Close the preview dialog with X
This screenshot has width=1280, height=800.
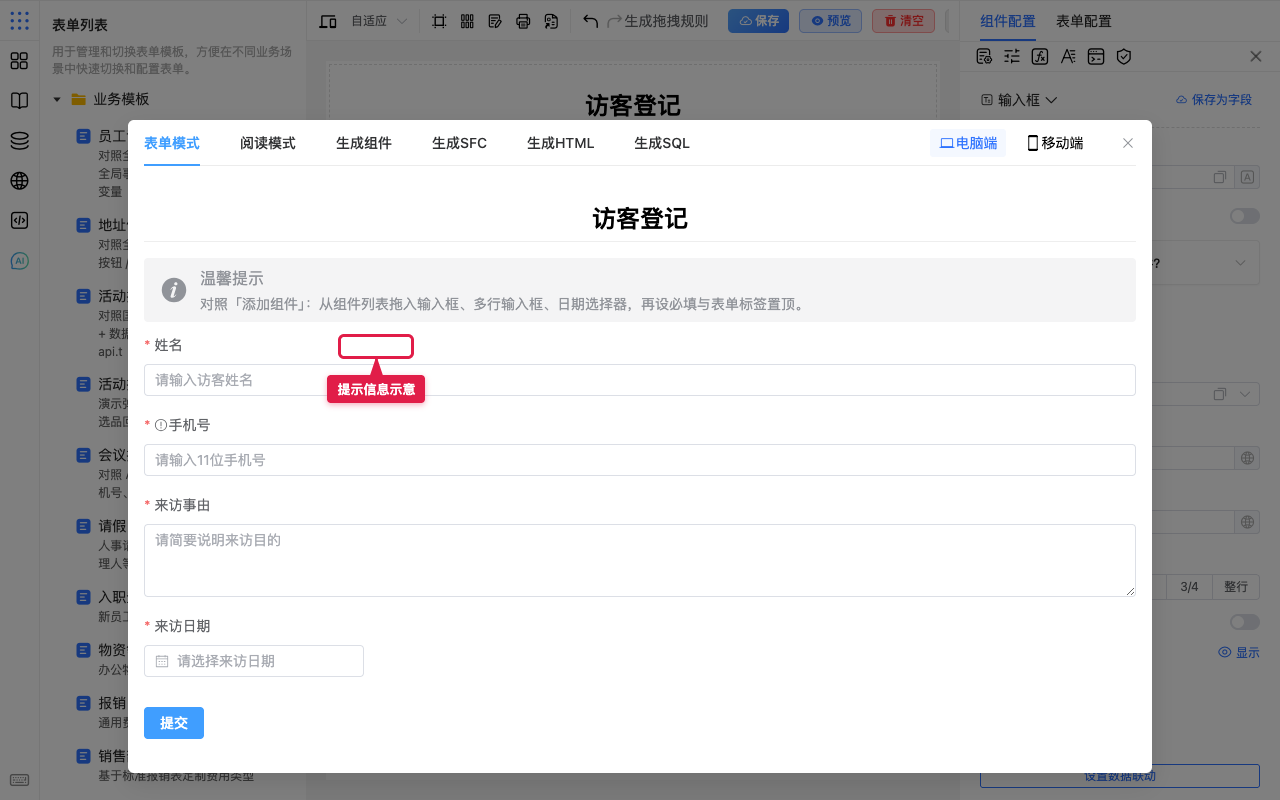[x=1128, y=143]
